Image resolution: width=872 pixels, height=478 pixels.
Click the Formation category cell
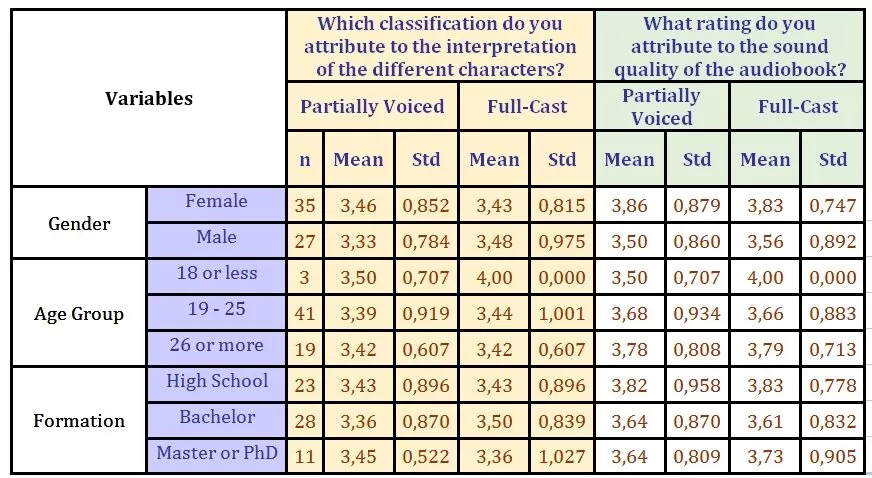(x=79, y=420)
